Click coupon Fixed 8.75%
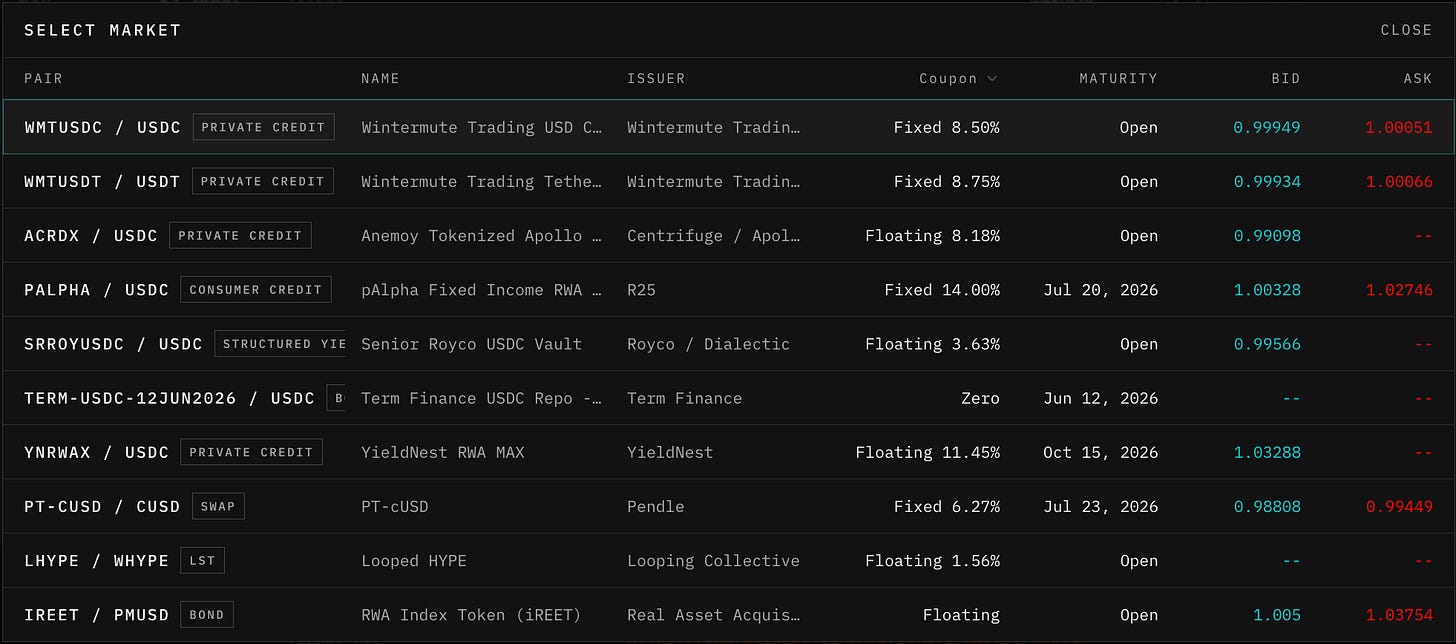 click(947, 181)
